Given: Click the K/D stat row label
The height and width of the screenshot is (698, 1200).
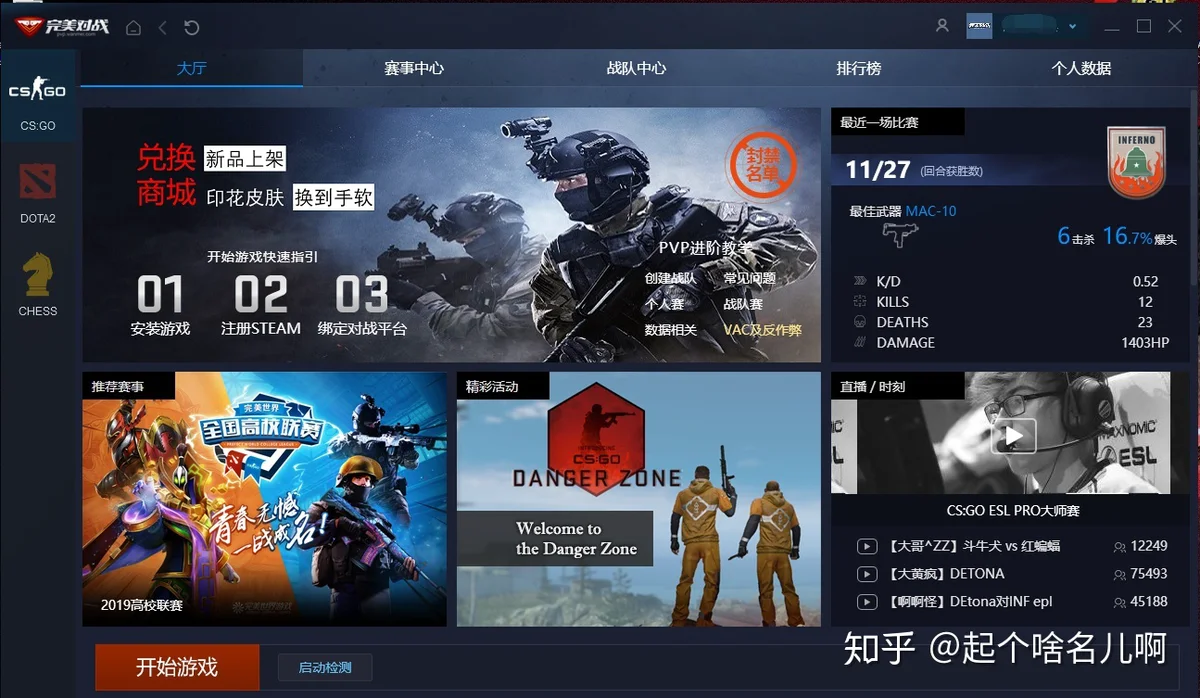Looking at the screenshot, I should [x=889, y=282].
